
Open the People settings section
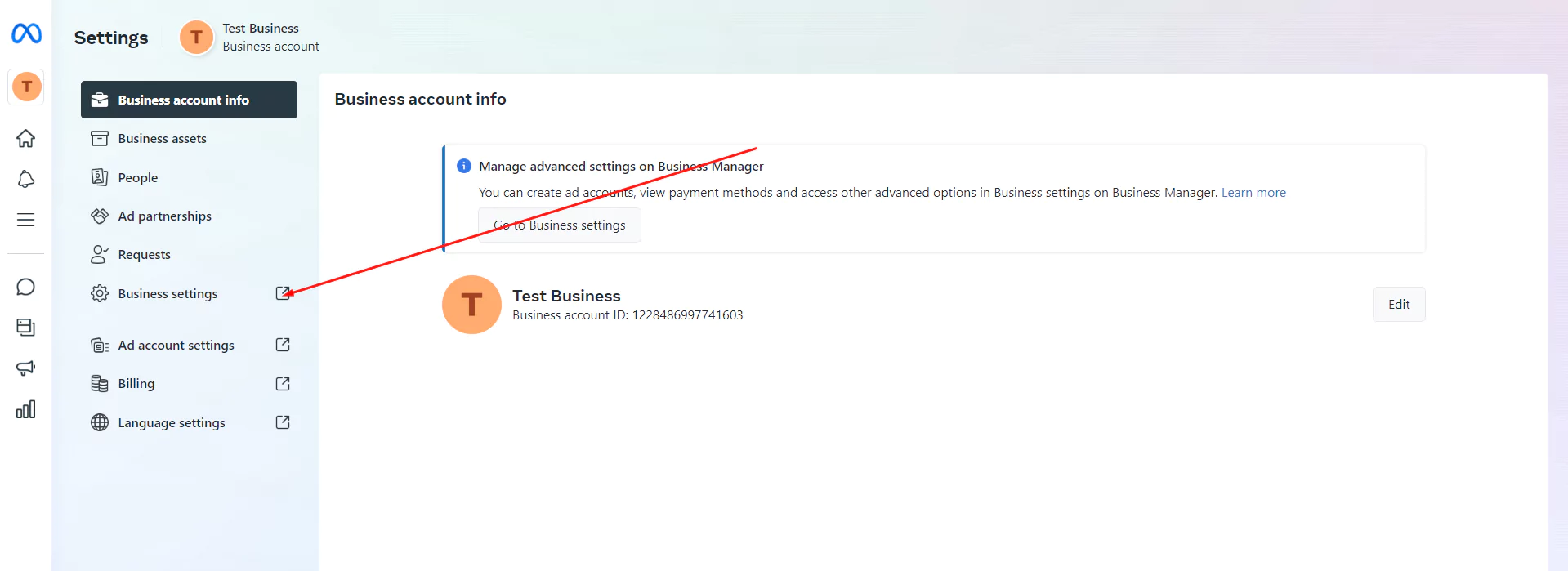[x=137, y=178]
